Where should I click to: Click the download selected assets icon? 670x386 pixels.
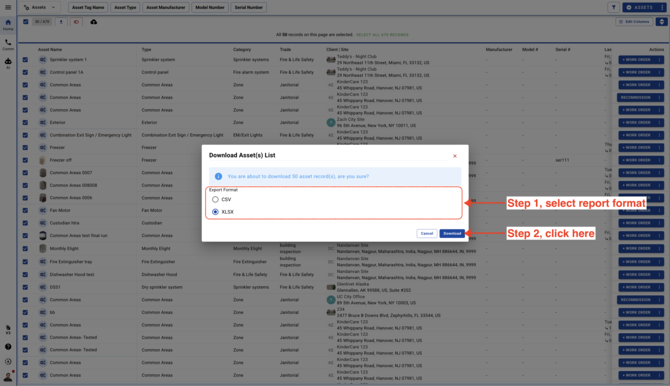pyautogui.click(x=61, y=22)
